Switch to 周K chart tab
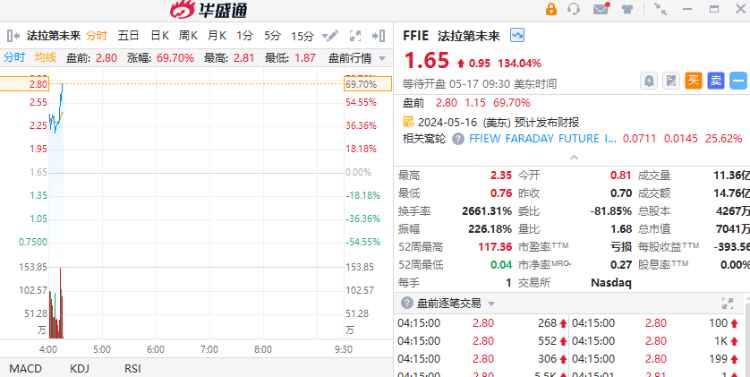750x377 pixels. click(x=188, y=35)
